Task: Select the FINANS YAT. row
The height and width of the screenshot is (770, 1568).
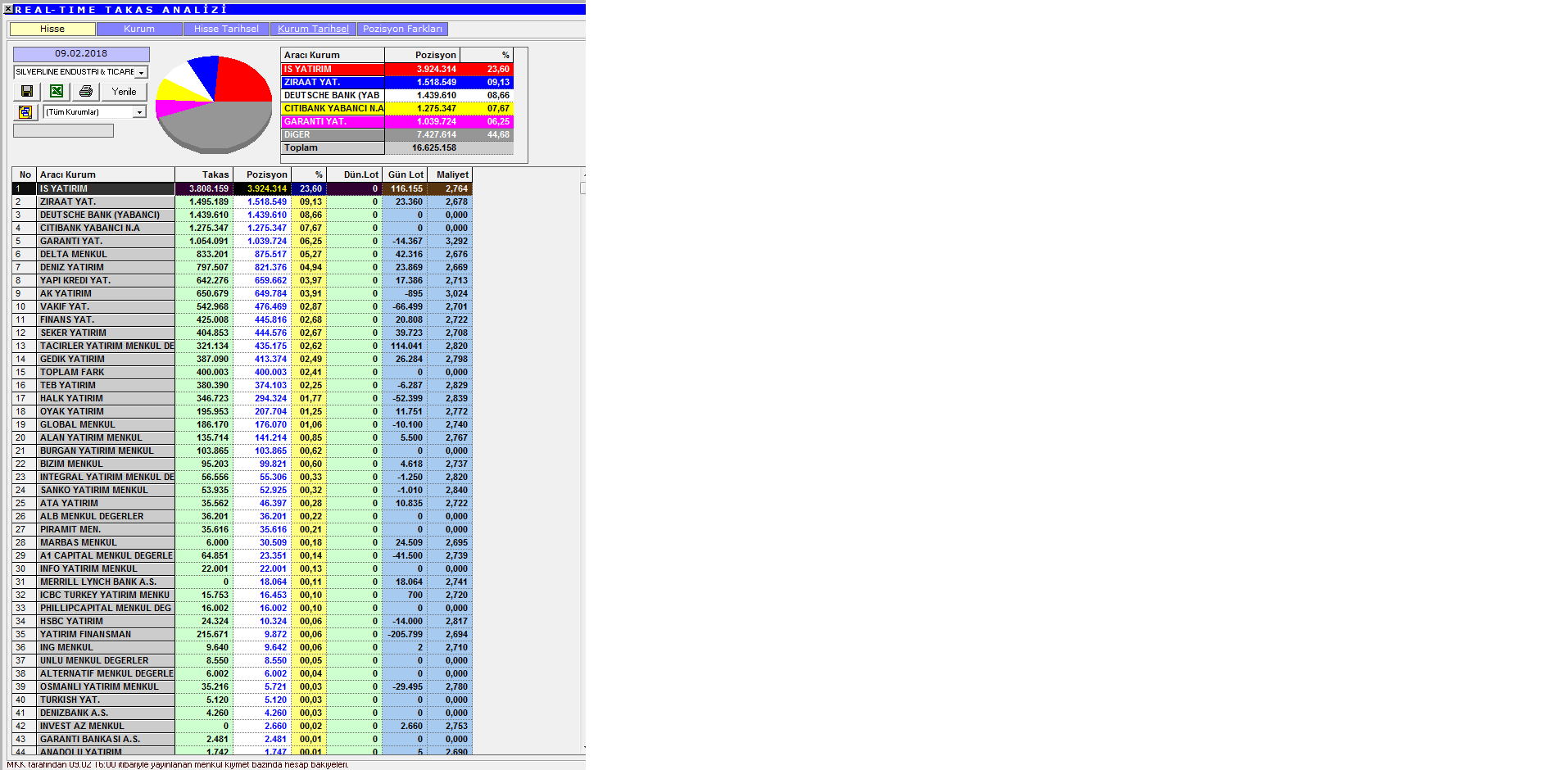Action: click(242, 319)
